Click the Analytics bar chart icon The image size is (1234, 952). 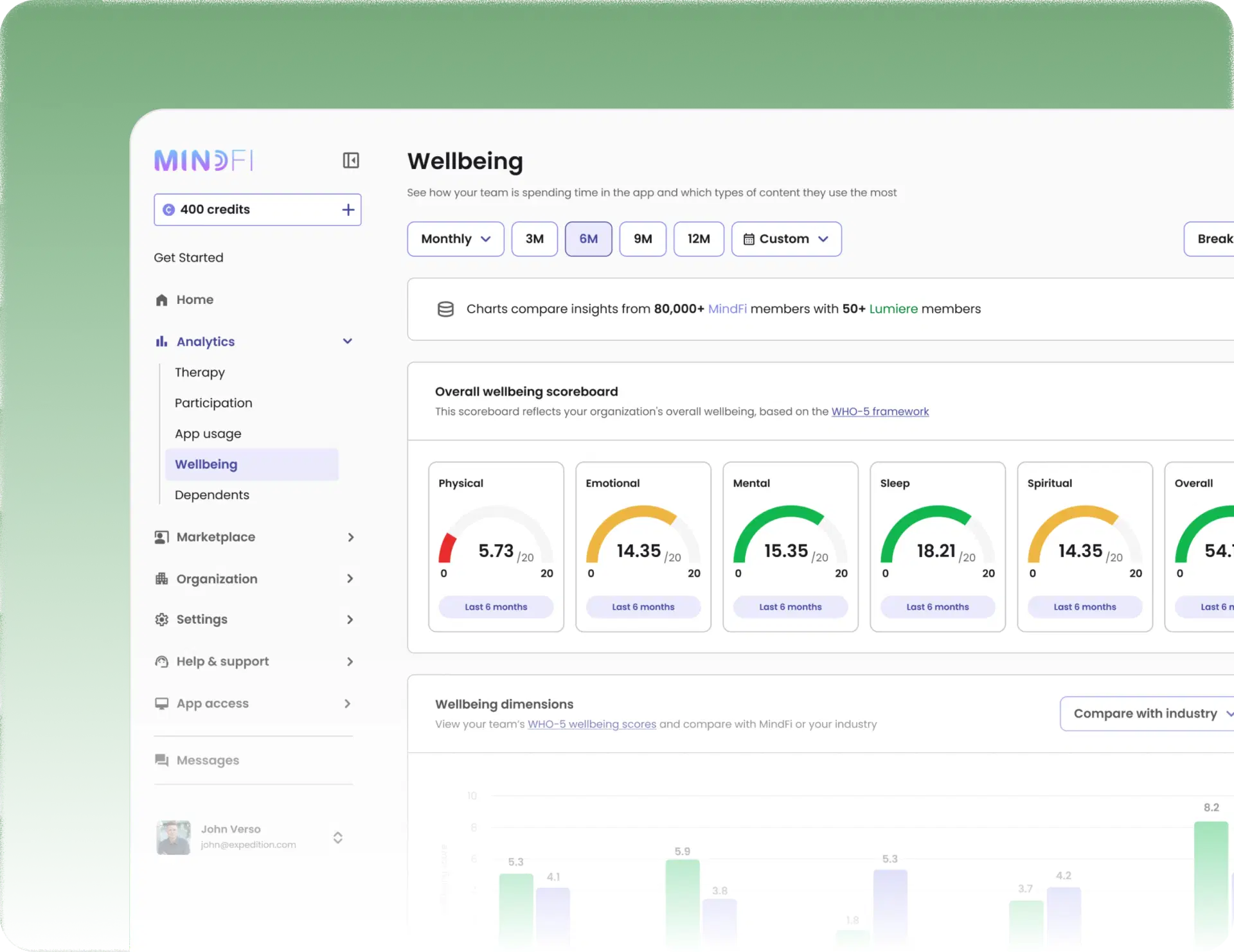point(161,341)
